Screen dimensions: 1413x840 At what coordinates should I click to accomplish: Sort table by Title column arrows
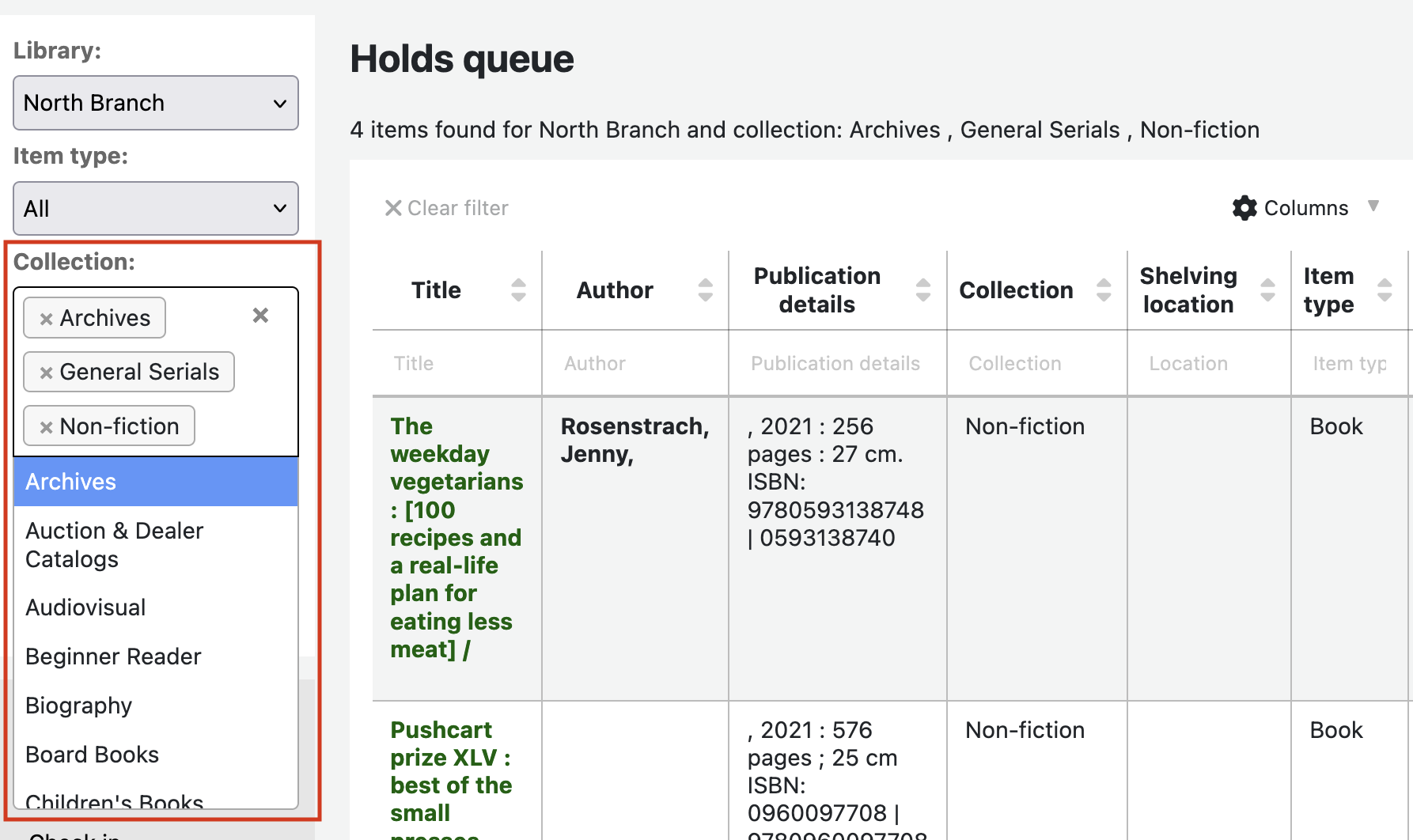[x=518, y=290]
